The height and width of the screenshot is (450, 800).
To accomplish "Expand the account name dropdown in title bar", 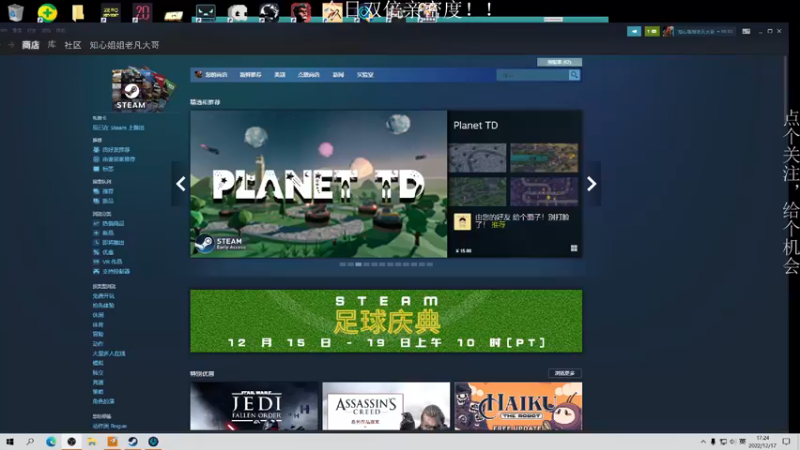I will pyautogui.click(x=706, y=32).
